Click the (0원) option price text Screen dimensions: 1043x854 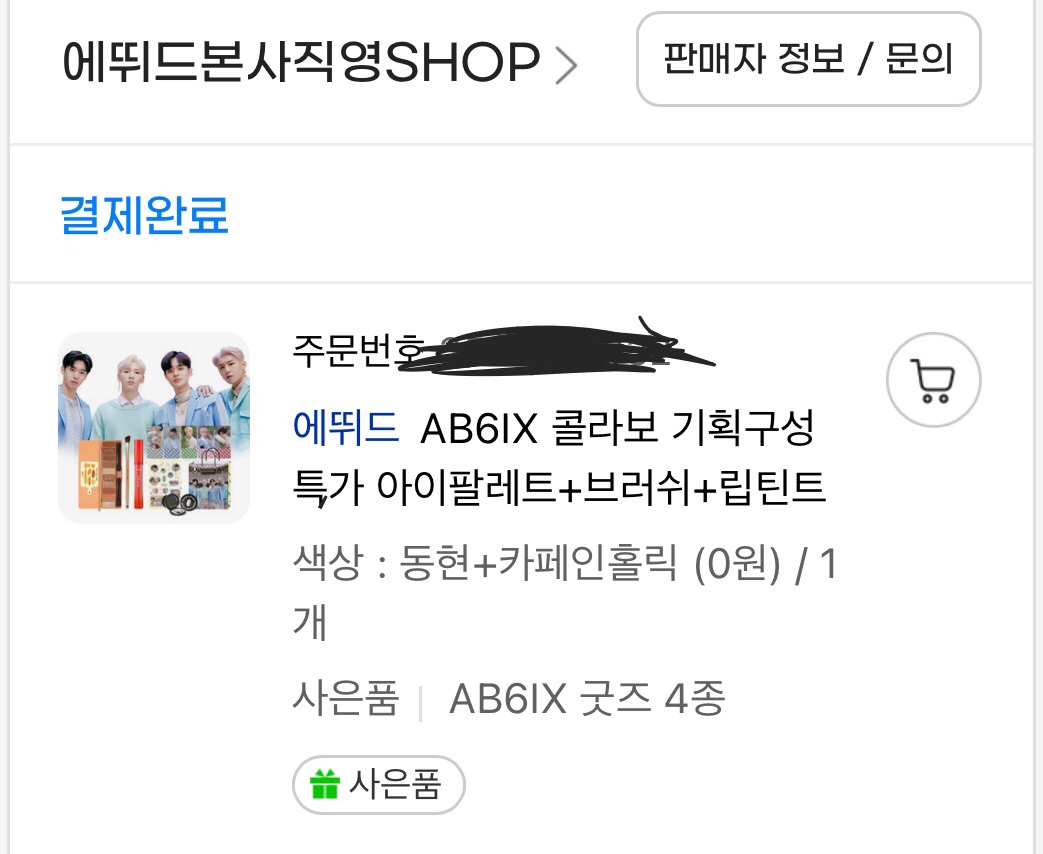click(737, 564)
